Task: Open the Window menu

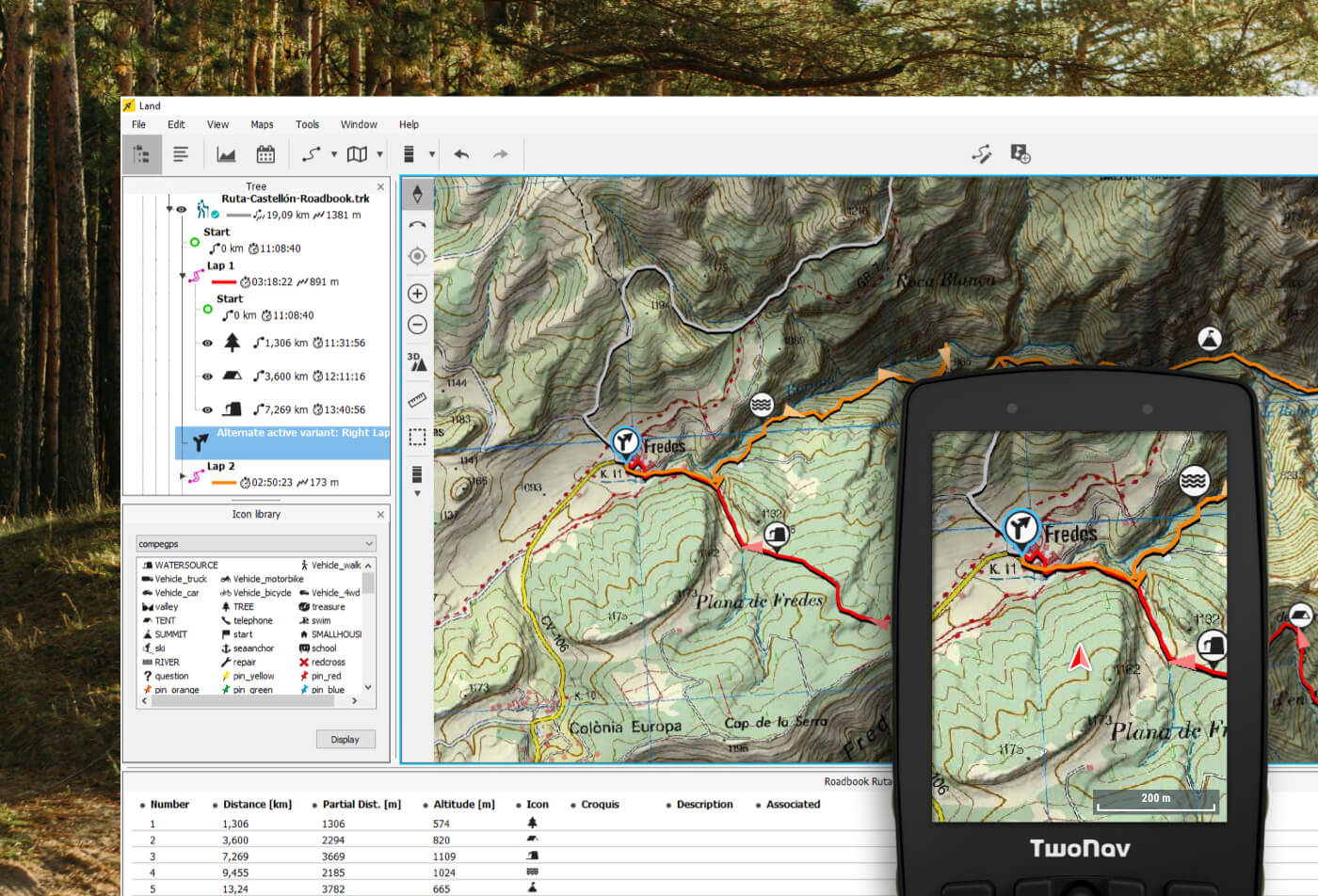Action: pyautogui.click(x=359, y=124)
